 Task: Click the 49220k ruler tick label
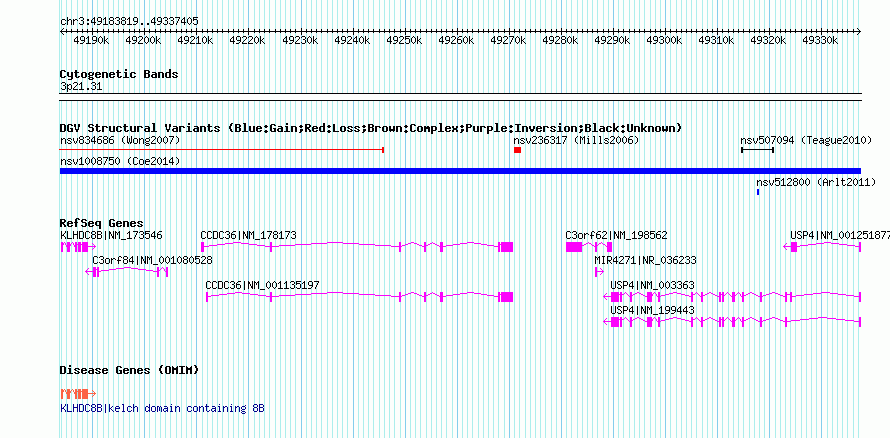pos(247,41)
